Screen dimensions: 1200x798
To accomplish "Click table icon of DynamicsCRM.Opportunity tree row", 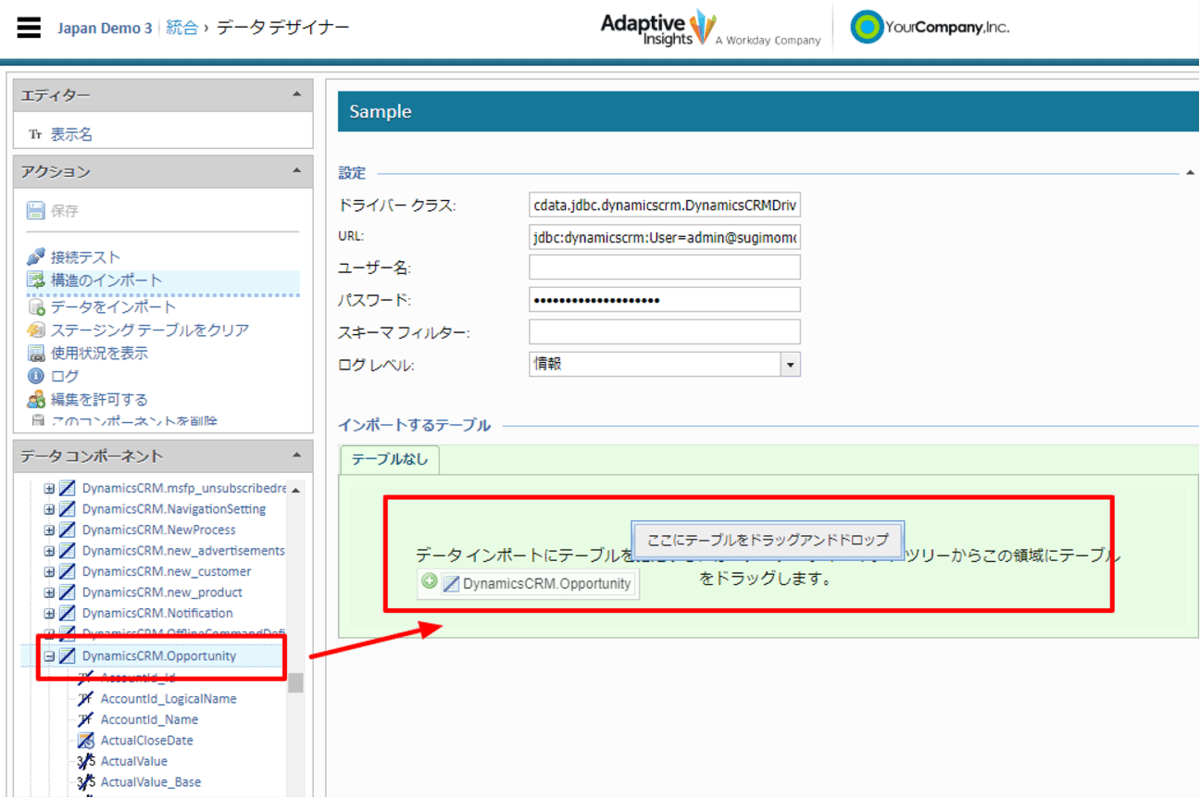I will [67, 656].
